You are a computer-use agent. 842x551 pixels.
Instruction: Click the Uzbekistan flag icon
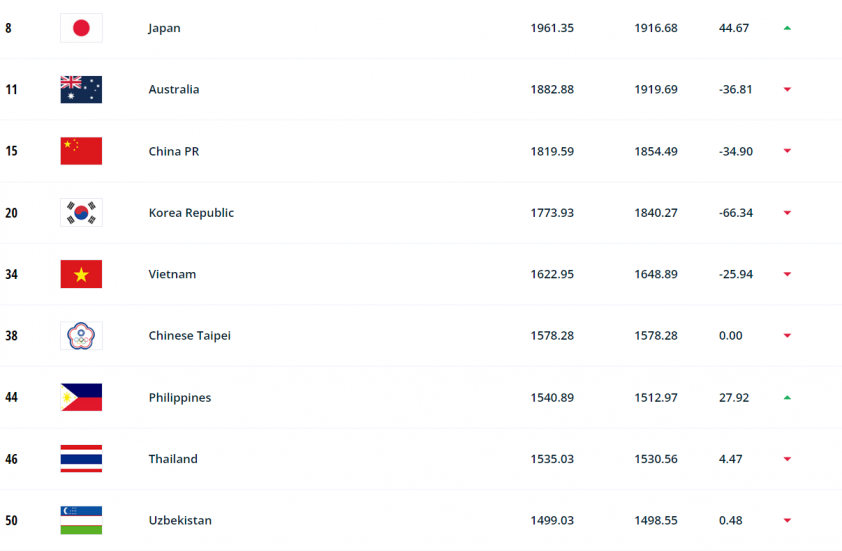pyautogui.click(x=81, y=520)
